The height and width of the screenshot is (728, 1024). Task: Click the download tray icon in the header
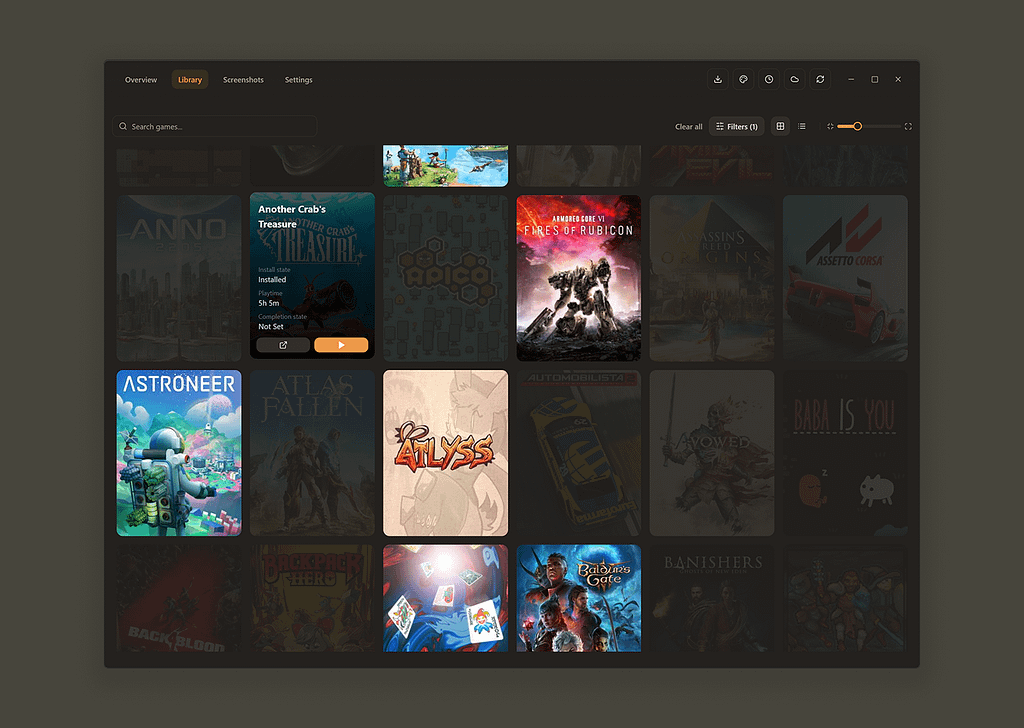point(717,80)
